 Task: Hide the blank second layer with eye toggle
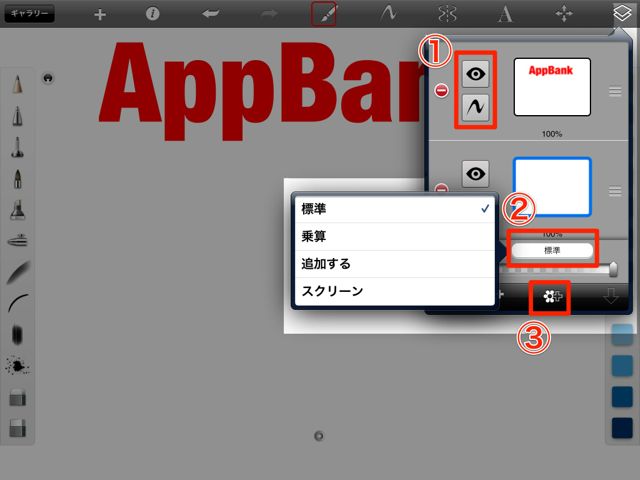click(x=476, y=174)
